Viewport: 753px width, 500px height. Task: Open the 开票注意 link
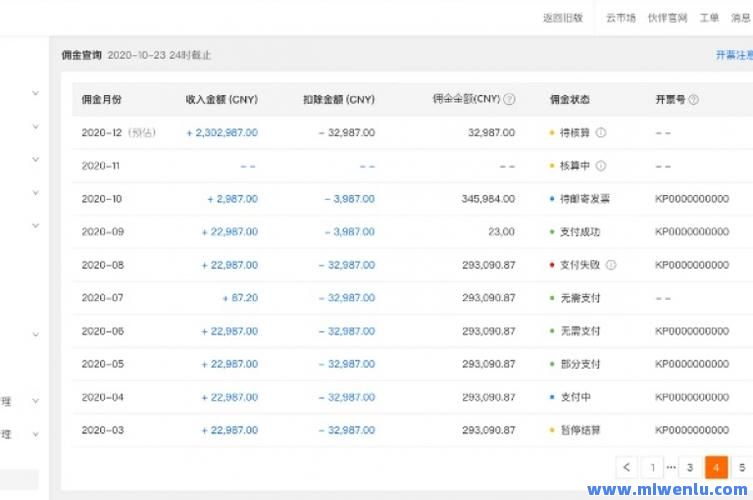[x=734, y=56]
